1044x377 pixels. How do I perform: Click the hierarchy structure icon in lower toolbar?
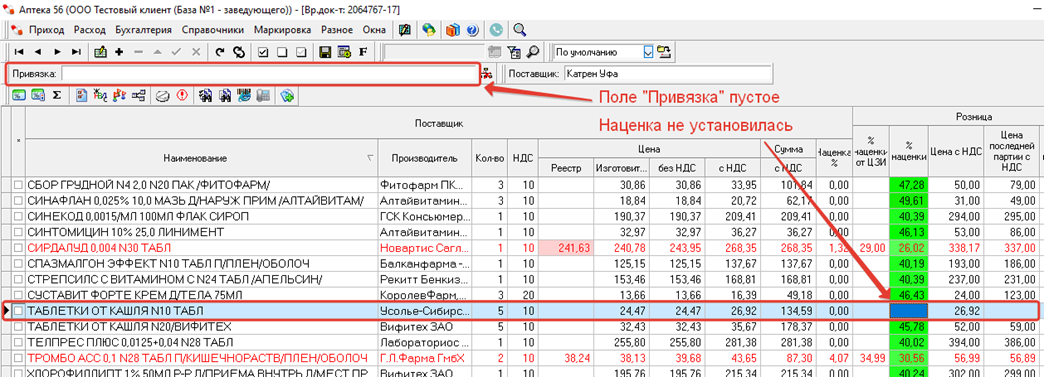tap(139, 96)
